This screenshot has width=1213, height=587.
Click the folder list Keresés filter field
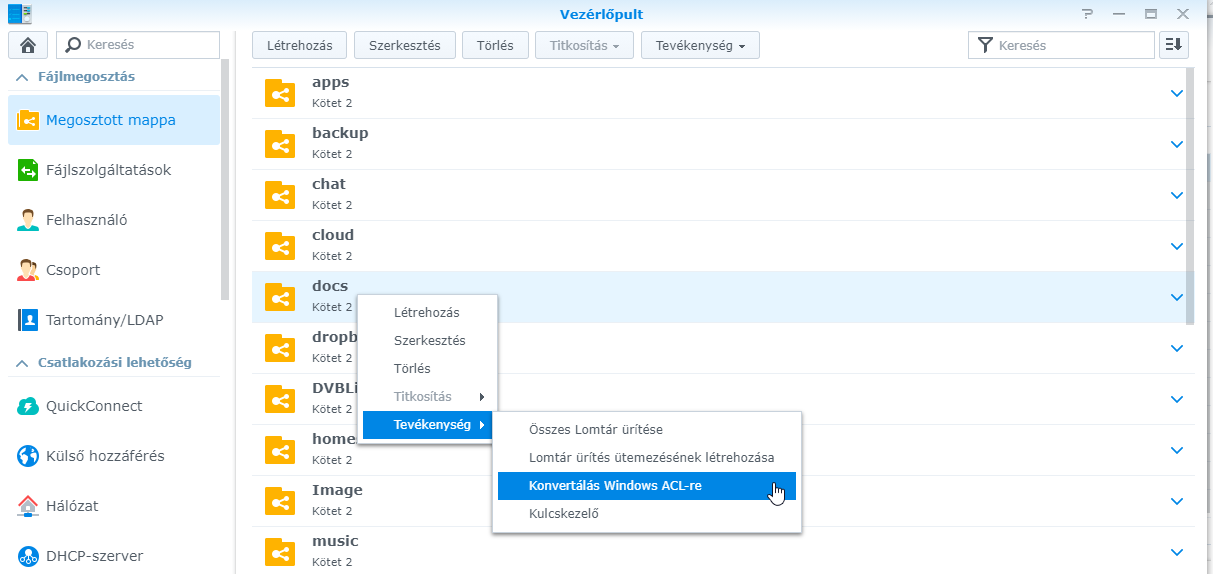coord(1061,45)
